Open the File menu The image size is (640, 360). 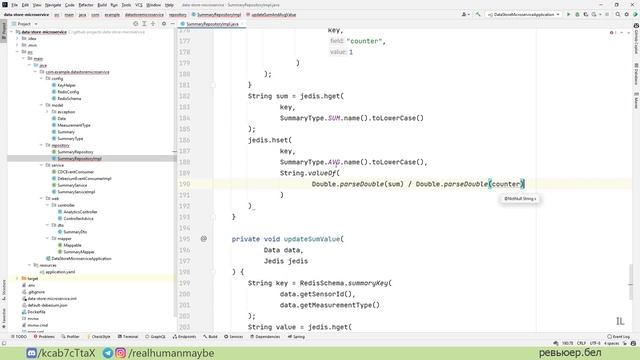tap(14, 5)
